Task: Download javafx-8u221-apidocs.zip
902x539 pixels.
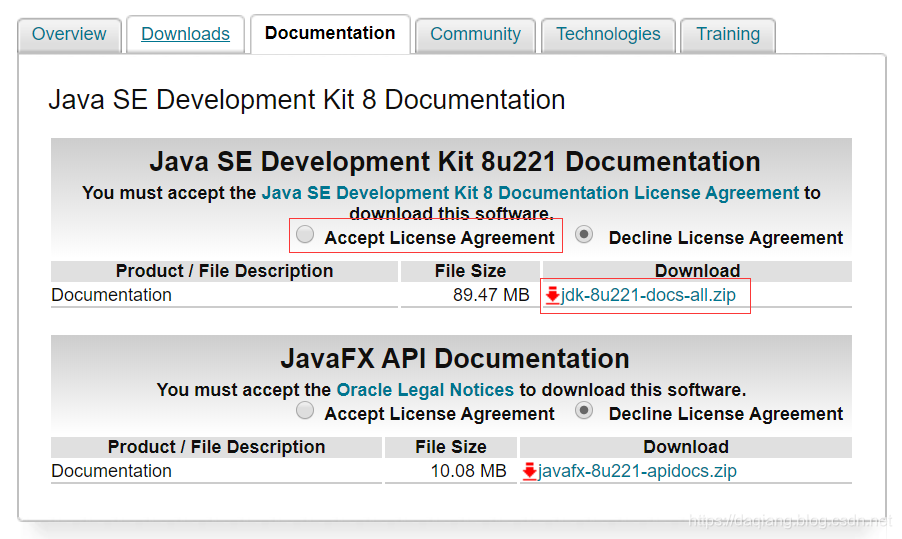Action: (637, 471)
